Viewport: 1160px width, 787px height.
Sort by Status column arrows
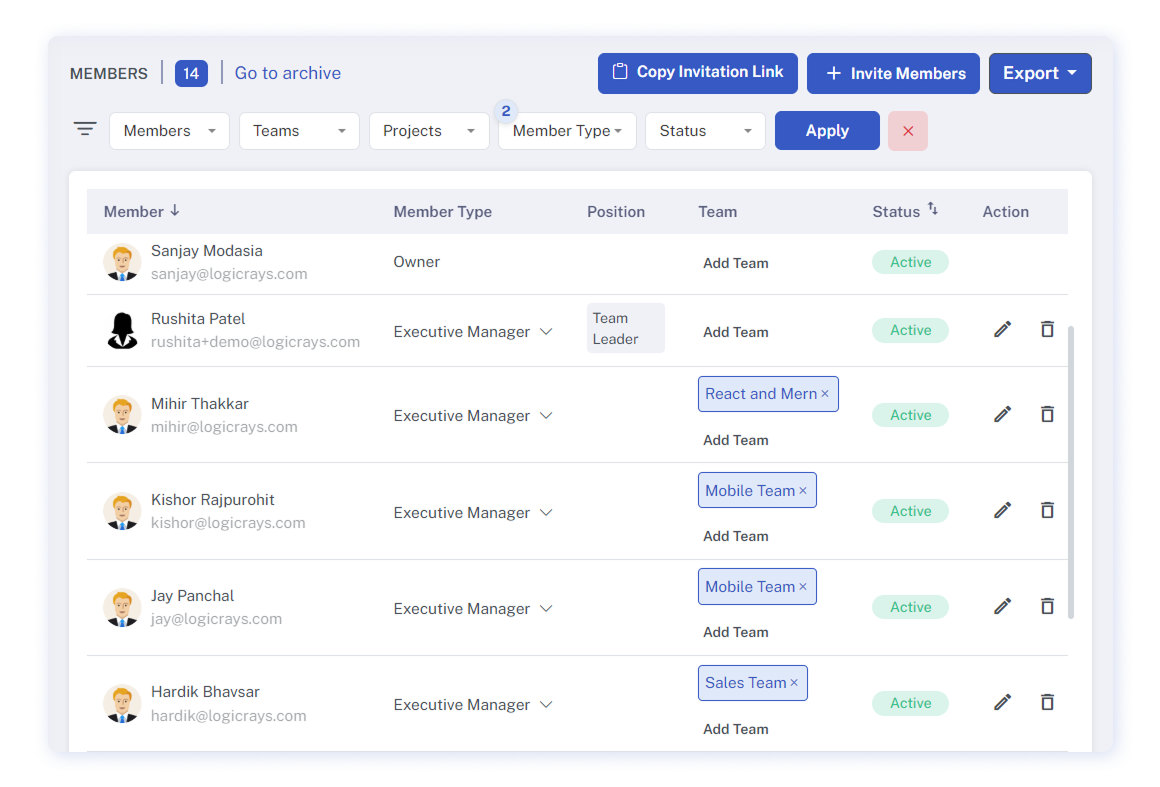932,209
